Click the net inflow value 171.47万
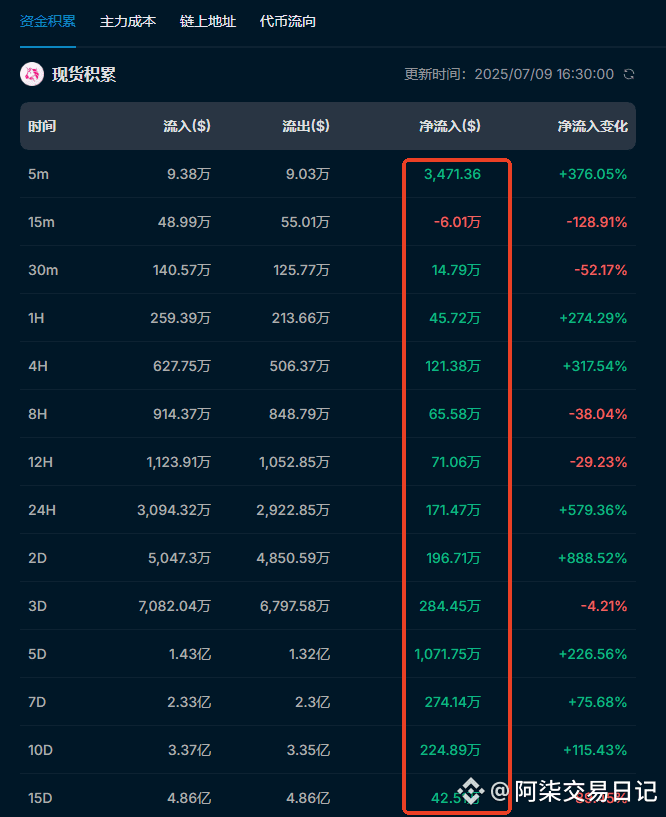666x817 pixels. pyautogui.click(x=453, y=510)
